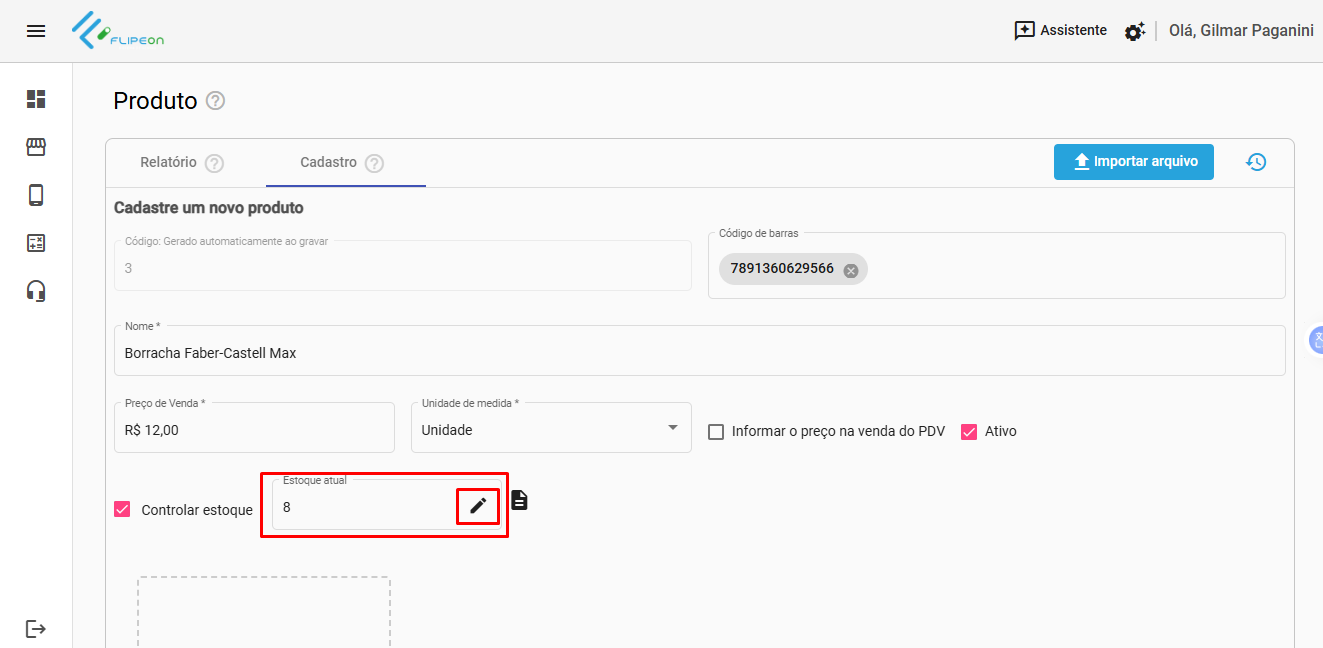
Task: Open the headset support icon
Action: tap(36, 291)
